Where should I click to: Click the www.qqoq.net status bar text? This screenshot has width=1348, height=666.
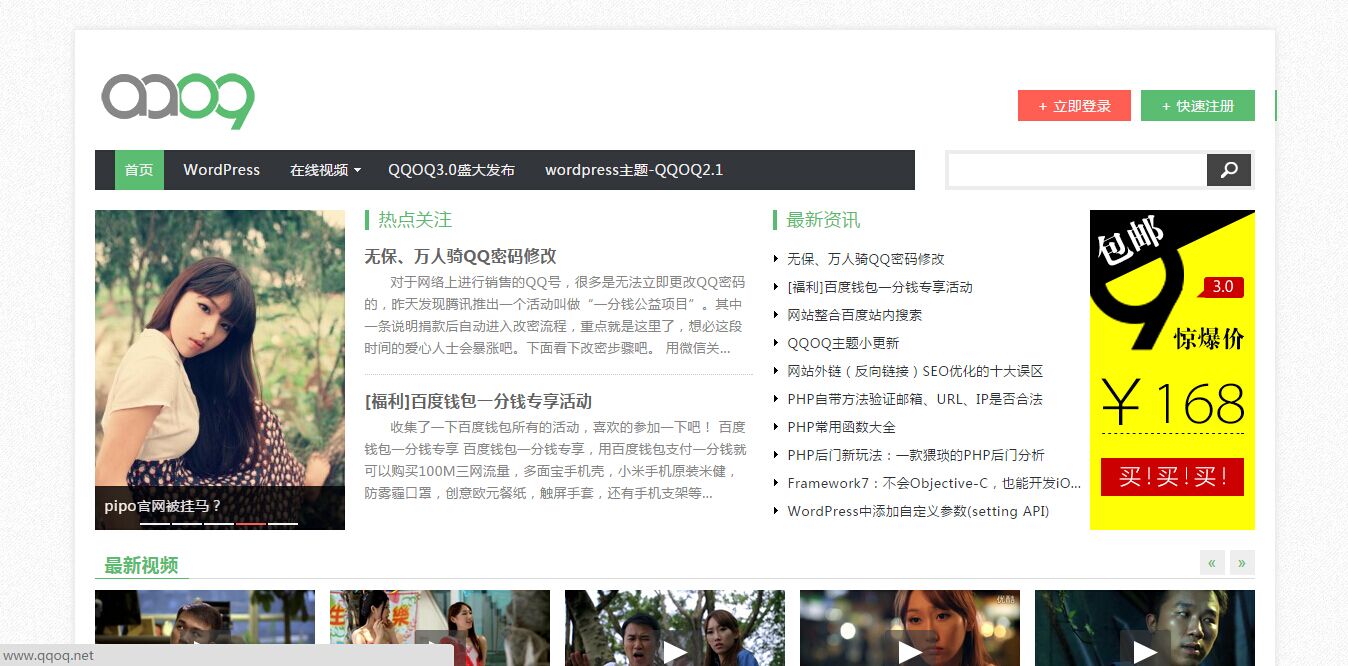point(48,656)
